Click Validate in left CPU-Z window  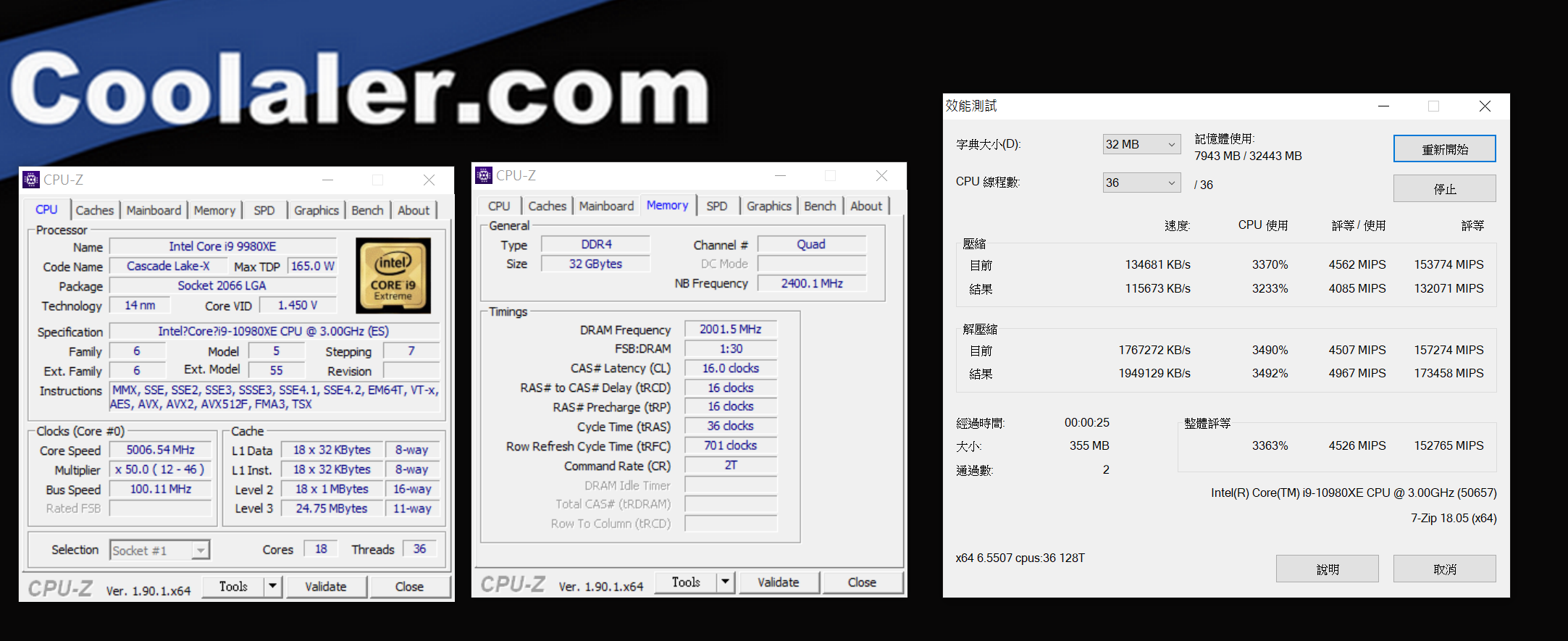pyautogui.click(x=326, y=587)
